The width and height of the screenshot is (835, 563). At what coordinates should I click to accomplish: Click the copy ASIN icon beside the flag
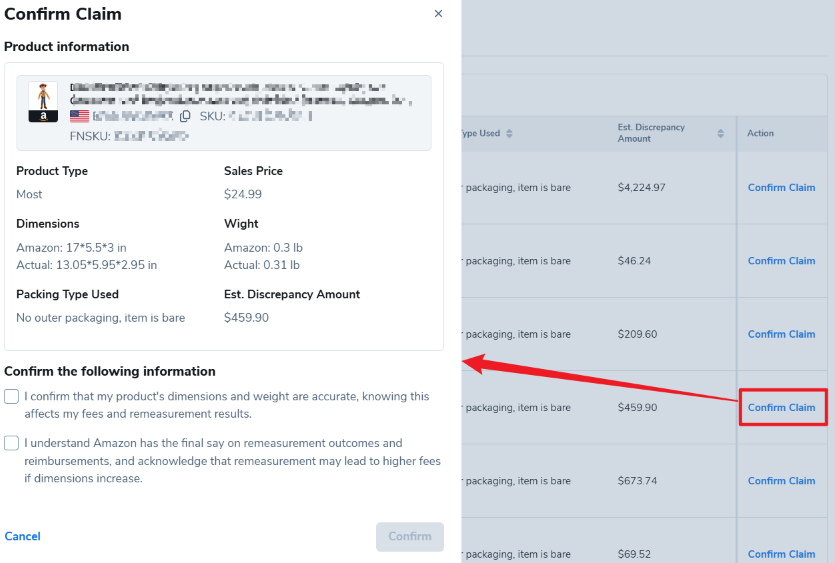[x=185, y=117]
